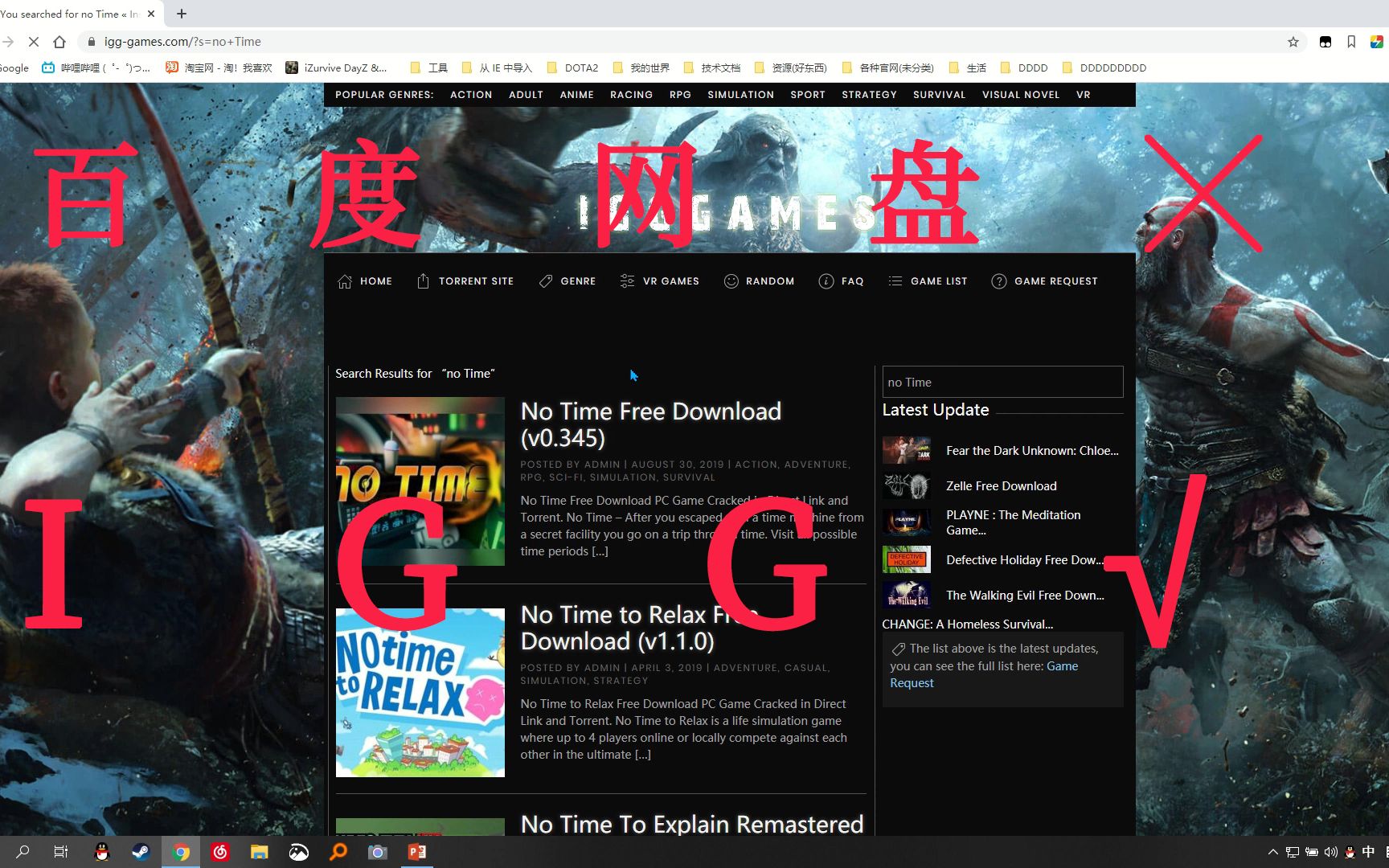This screenshot has width=1389, height=868.
Task: Open the ACTION genre
Action: click(x=471, y=95)
